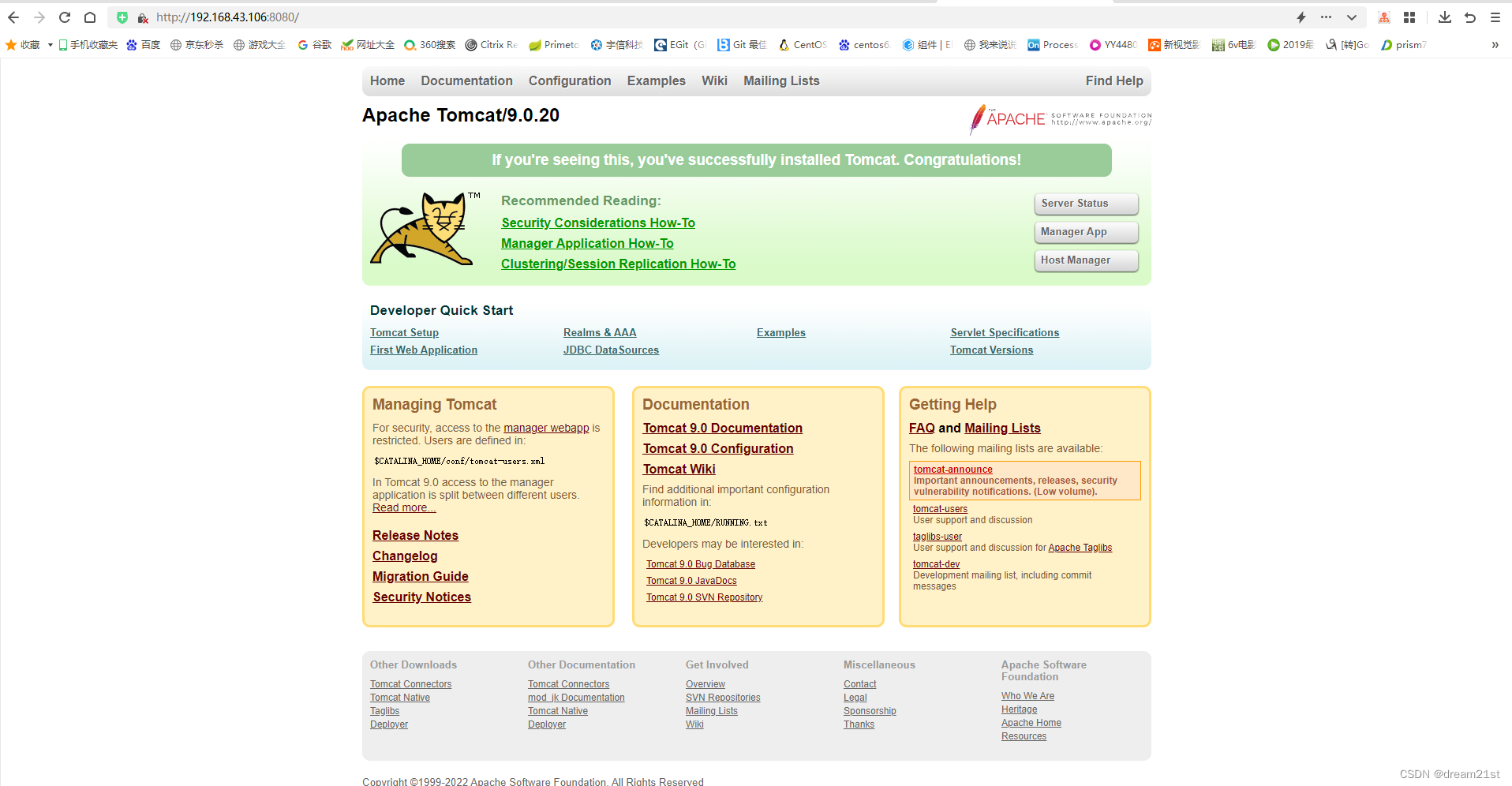Screen dimensions: 1512x786
Task: Open the JDBC DataSources link
Action: pos(611,350)
